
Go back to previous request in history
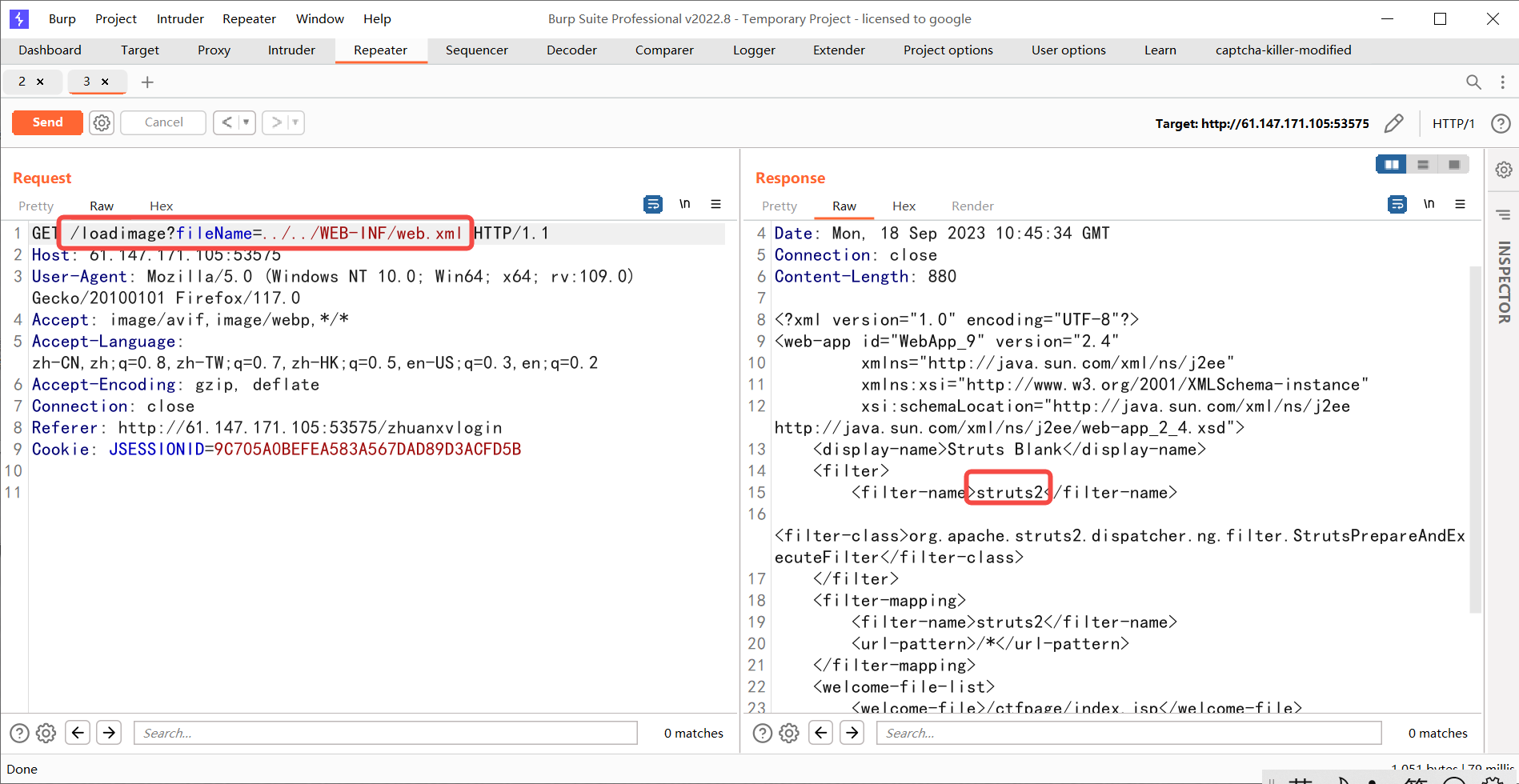tap(226, 122)
